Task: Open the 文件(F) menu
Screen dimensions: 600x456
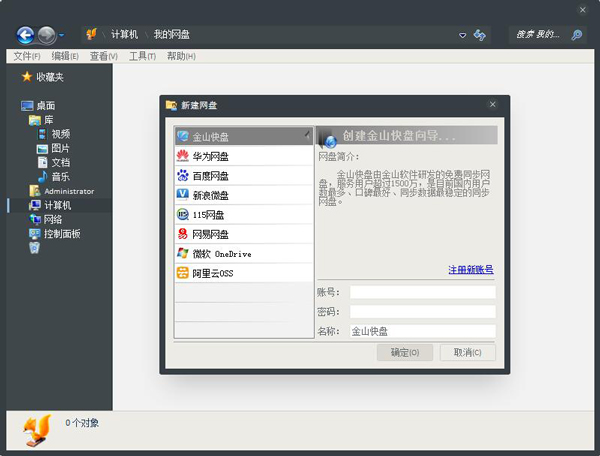Action: coord(27,56)
